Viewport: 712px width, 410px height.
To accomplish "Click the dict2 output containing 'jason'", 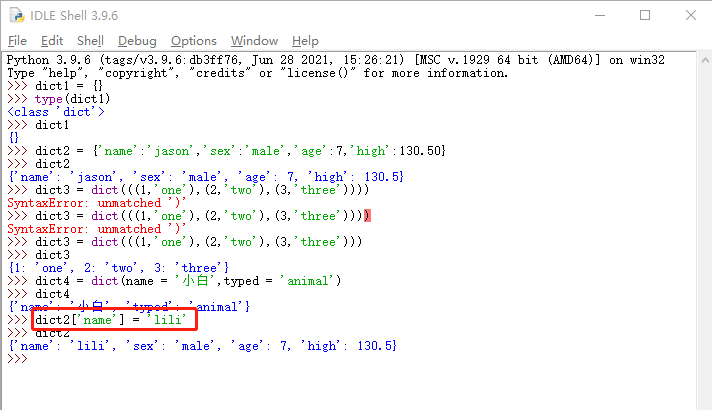I will point(206,177).
